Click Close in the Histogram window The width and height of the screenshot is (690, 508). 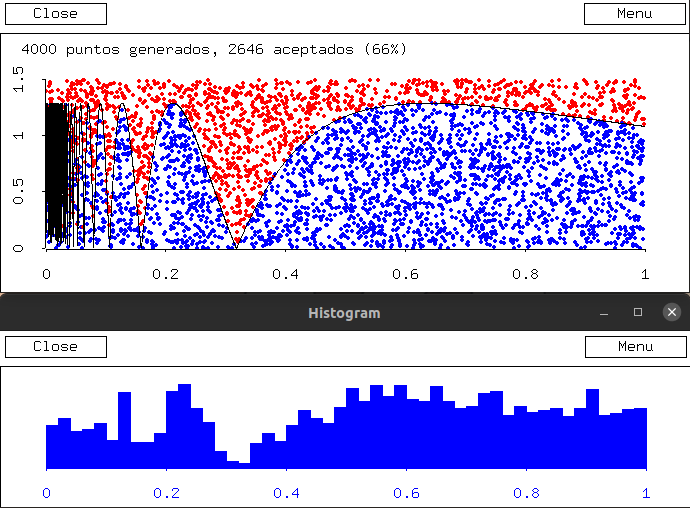tap(56, 347)
